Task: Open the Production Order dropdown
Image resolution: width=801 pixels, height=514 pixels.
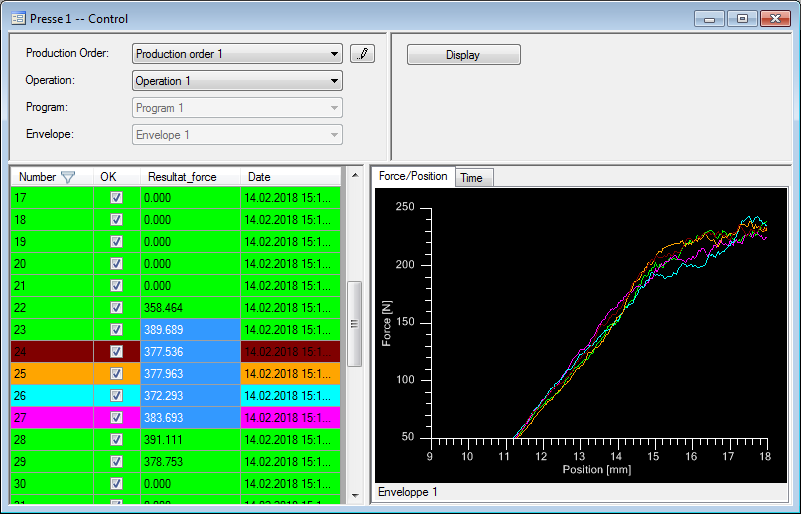Action: click(x=237, y=54)
